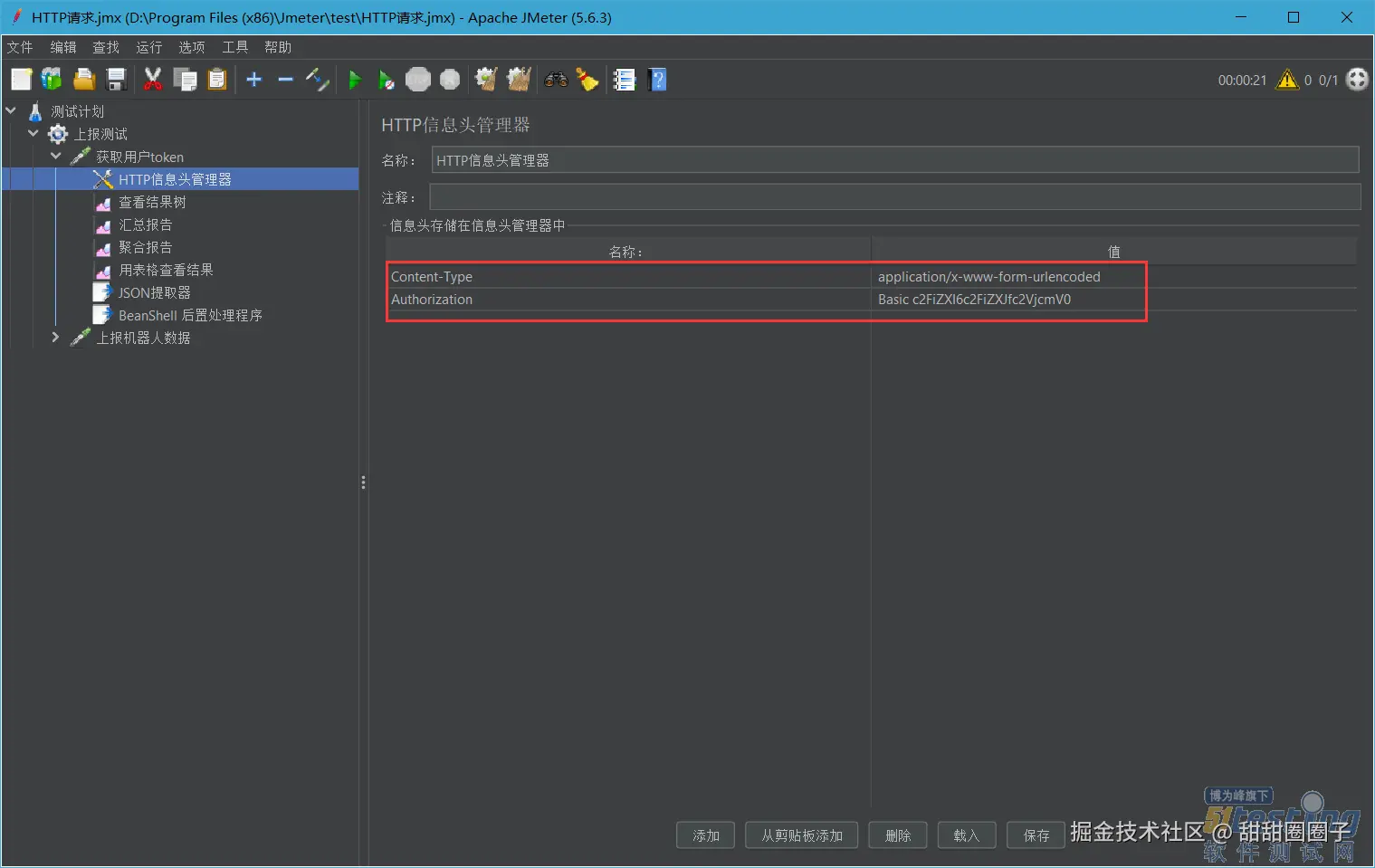
Task: Collapse the 获取用户token sampler
Action: 56,156
